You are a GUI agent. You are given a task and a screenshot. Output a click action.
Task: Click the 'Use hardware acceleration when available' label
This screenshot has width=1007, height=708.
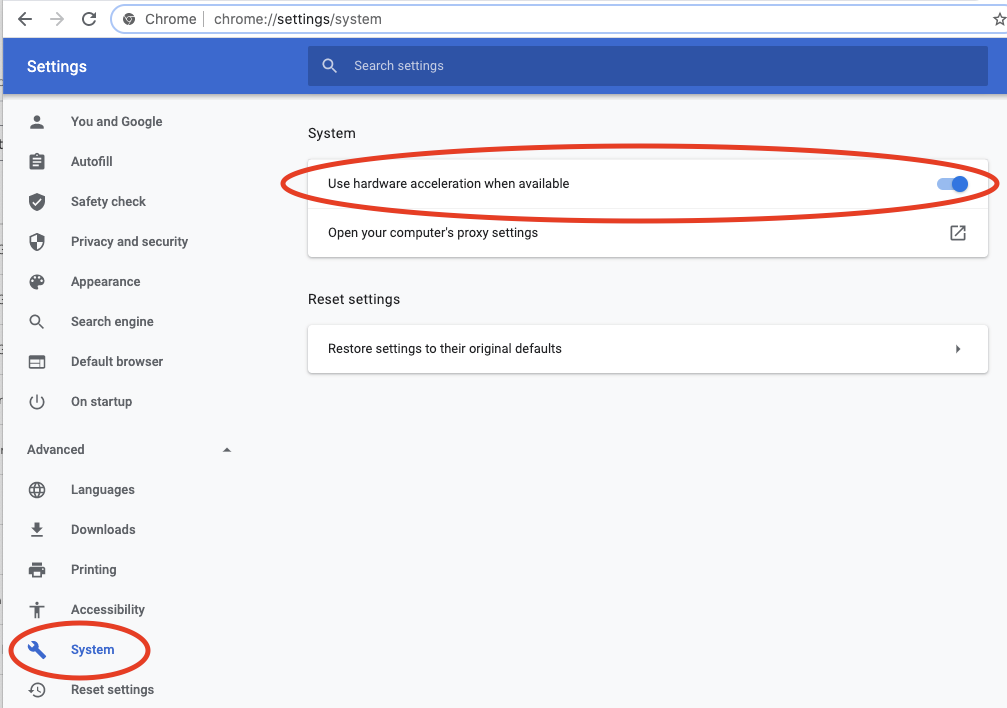pos(448,184)
